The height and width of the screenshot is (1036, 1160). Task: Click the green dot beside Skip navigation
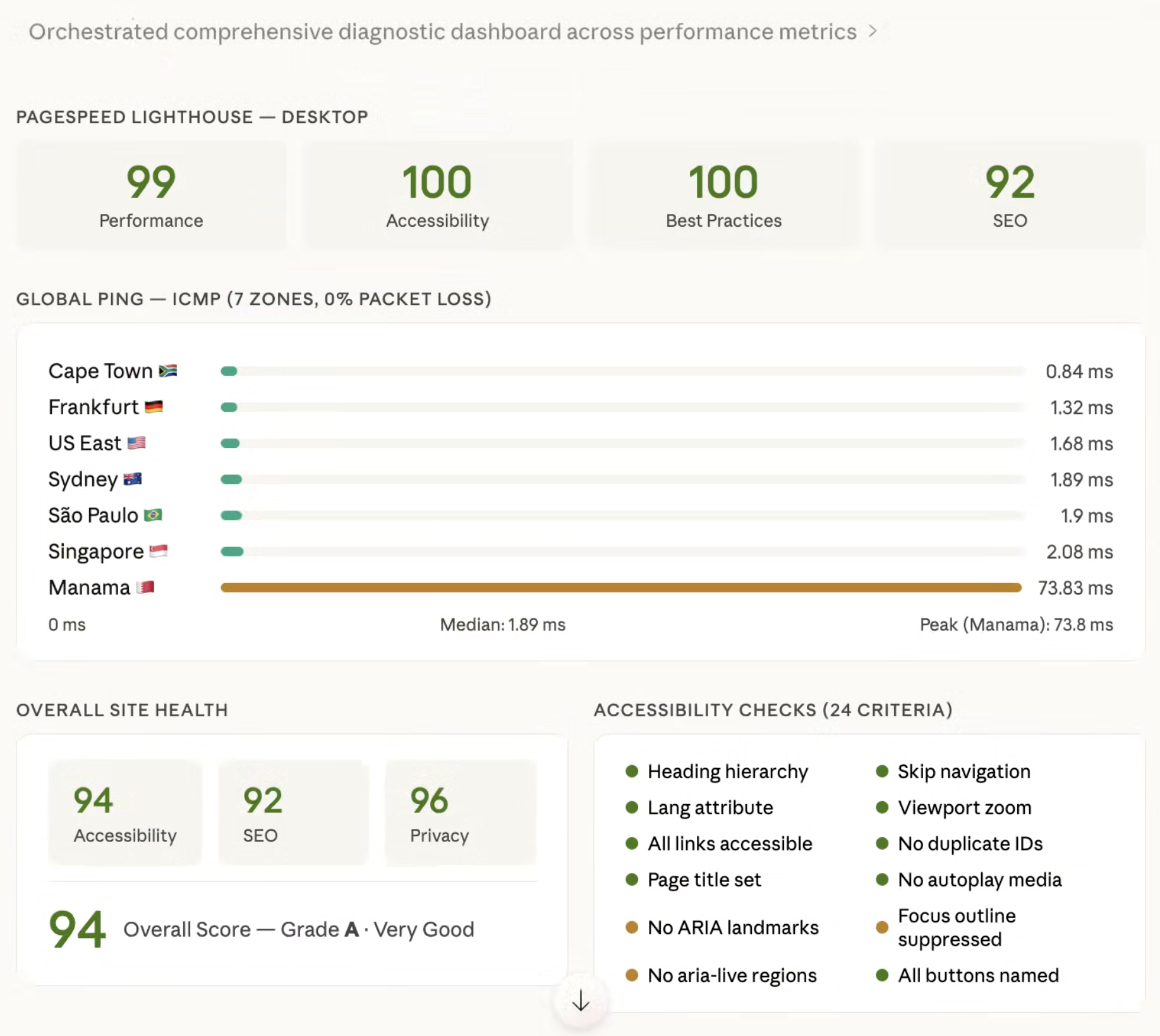point(883,771)
